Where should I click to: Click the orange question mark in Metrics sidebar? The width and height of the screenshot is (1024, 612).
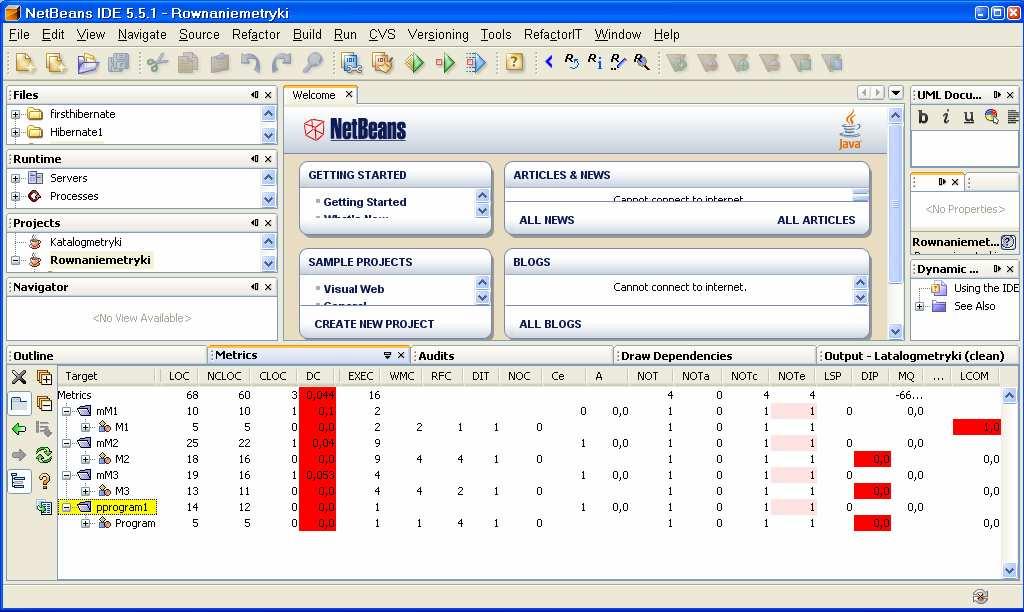[x=44, y=481]
